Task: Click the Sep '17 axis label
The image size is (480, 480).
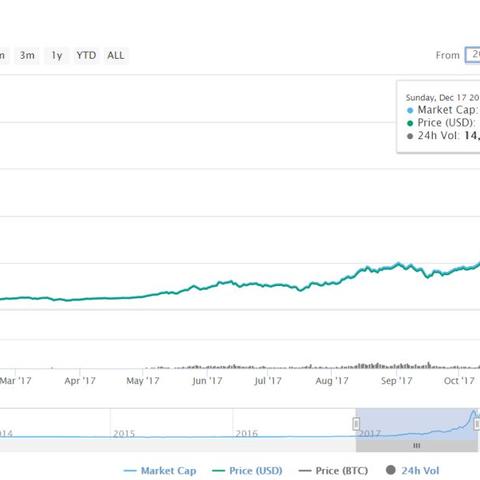Action: 397,381
